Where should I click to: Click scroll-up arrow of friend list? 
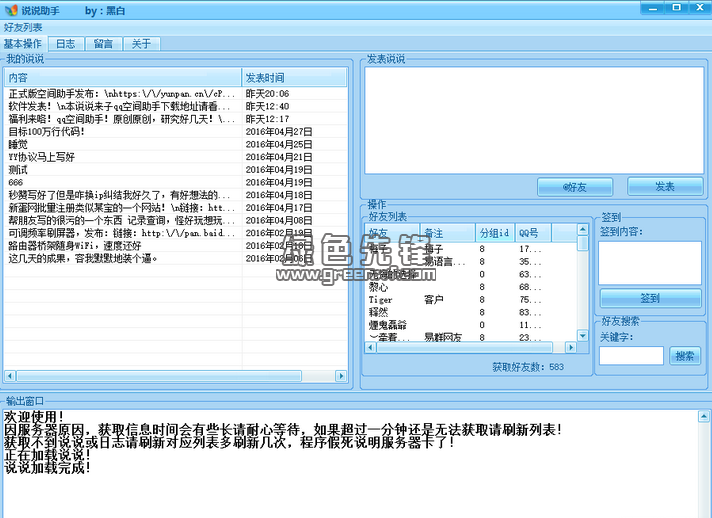point(583,229)
